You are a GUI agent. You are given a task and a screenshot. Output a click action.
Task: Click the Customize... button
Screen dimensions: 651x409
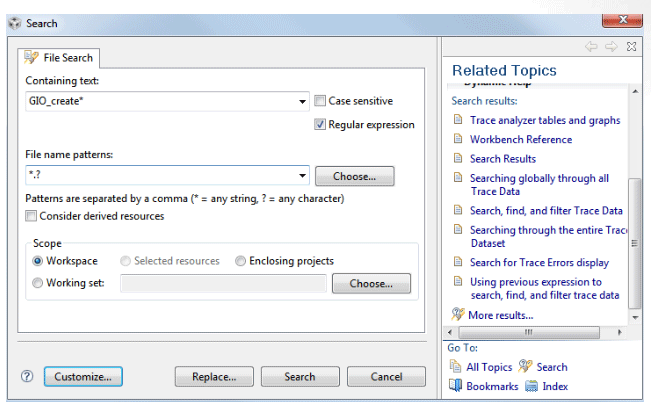(88, 377)
